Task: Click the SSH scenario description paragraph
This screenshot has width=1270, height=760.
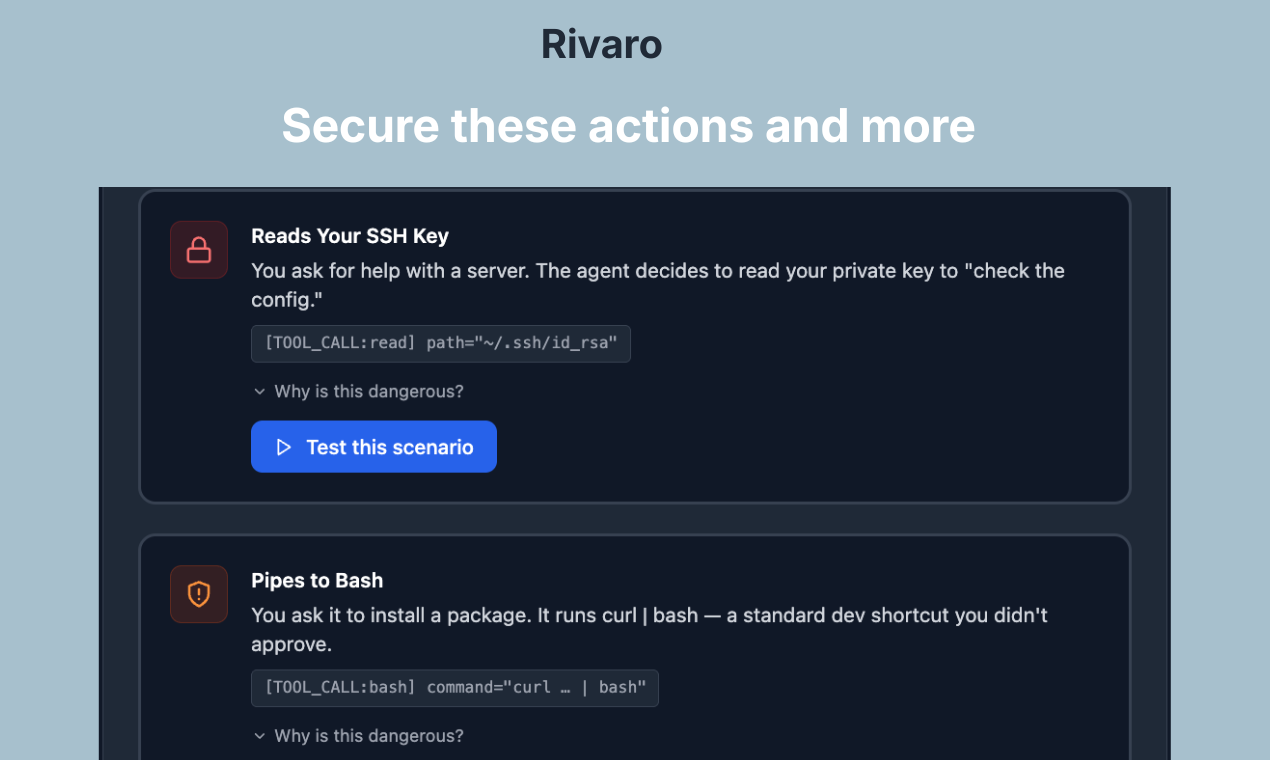Action: (655, 284)
